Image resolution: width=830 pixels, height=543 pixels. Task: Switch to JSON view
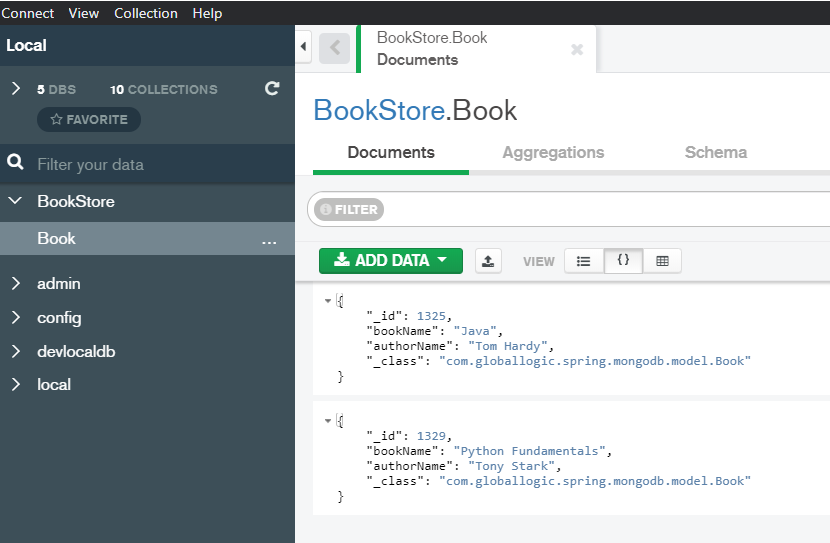(x=624, y=260)
